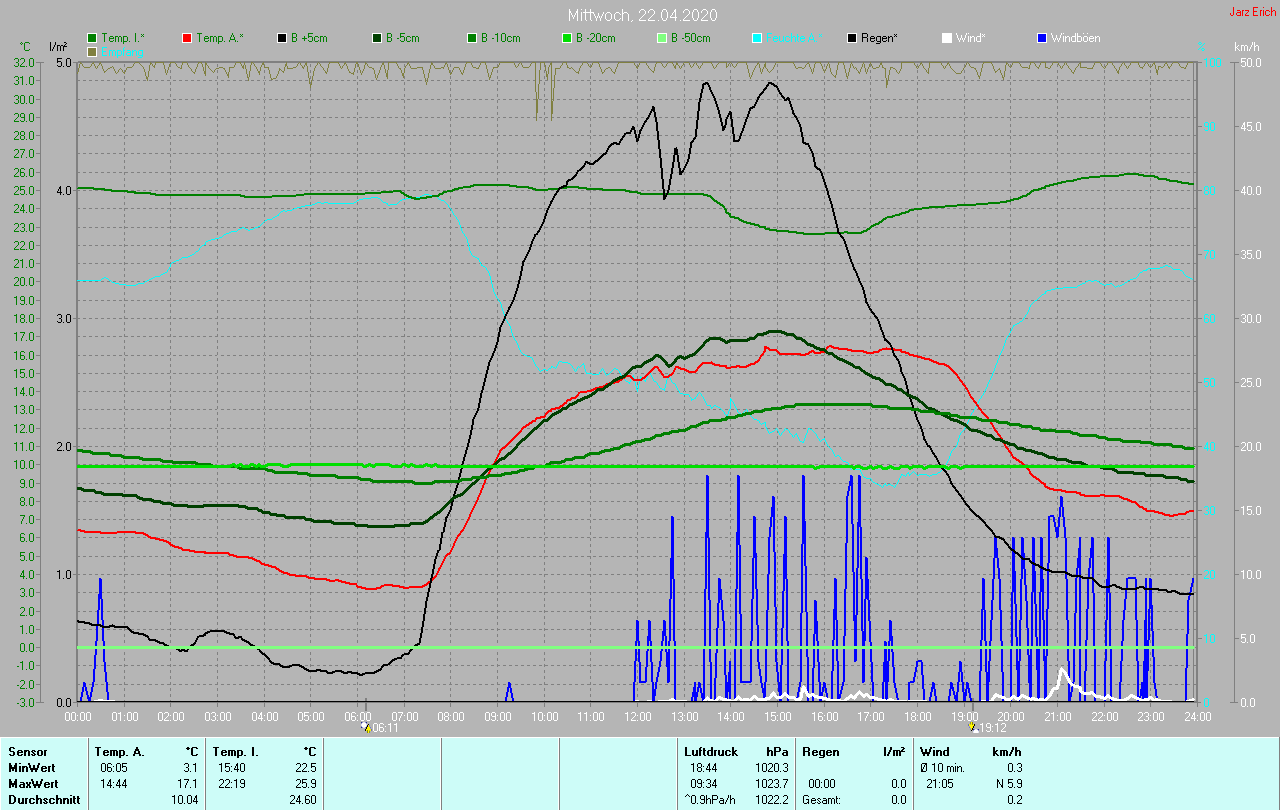The image size is (1280, 810).
Task: Click the B -10cm legend label
Action: pos(500,38)
